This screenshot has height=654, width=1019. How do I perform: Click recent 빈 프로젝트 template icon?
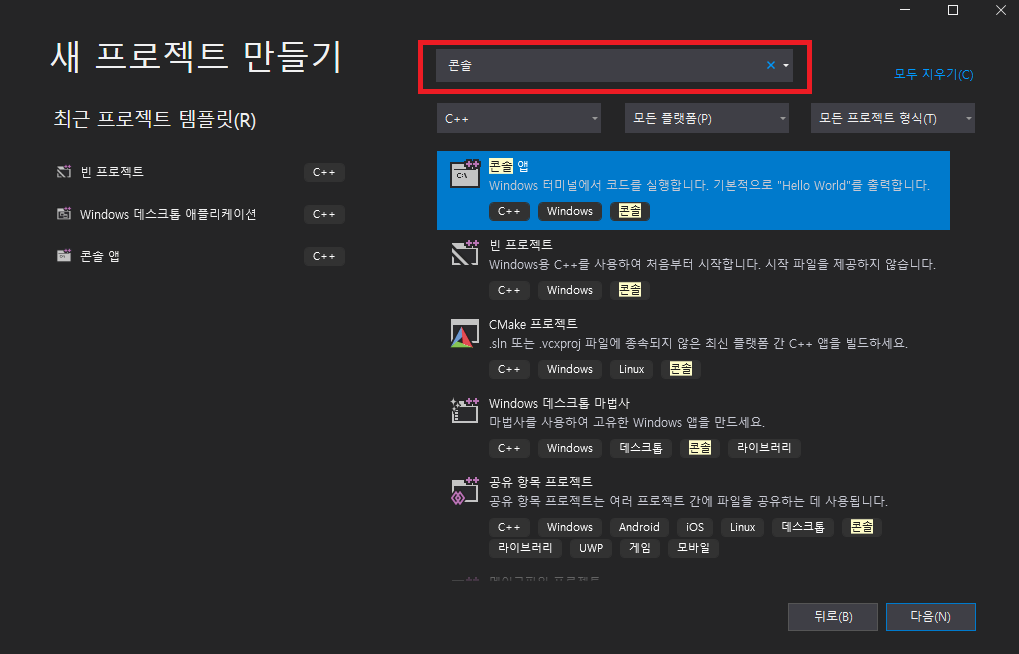(x=64, y=172)
